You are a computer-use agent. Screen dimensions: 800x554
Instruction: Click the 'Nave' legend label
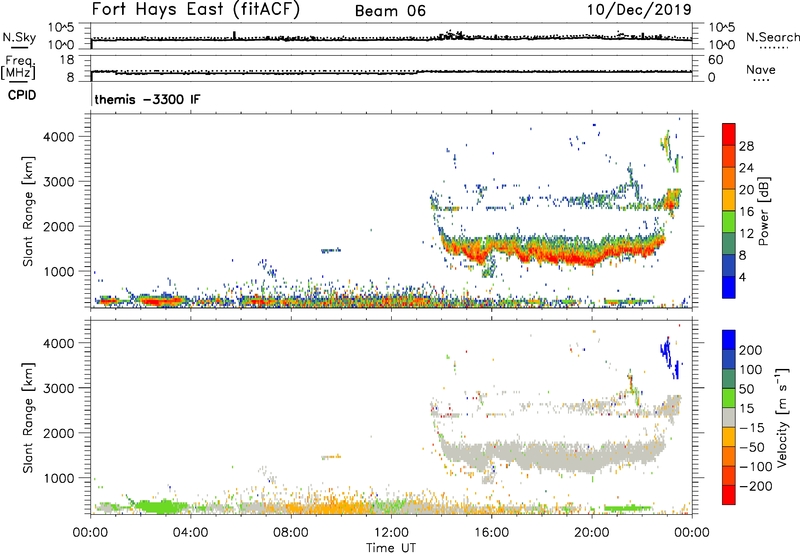point(761,70)
